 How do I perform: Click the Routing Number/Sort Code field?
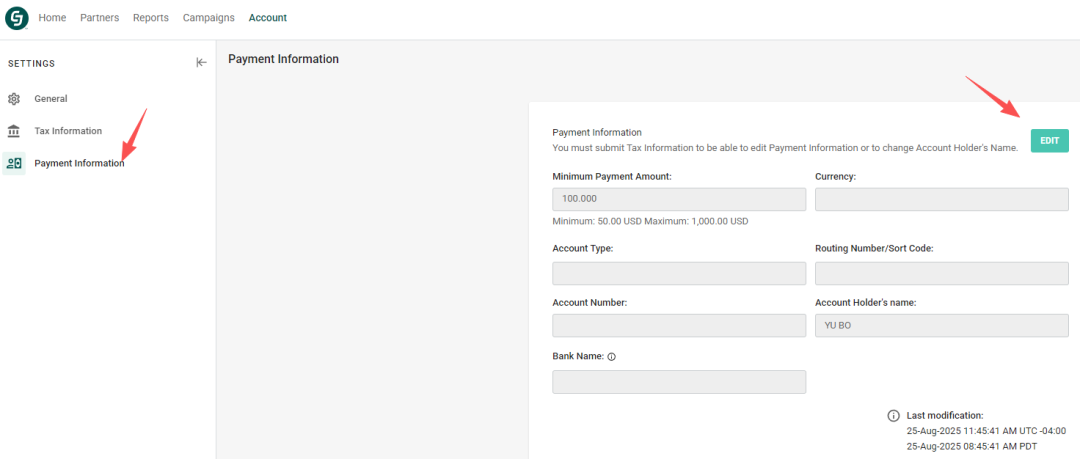point(941,273)
